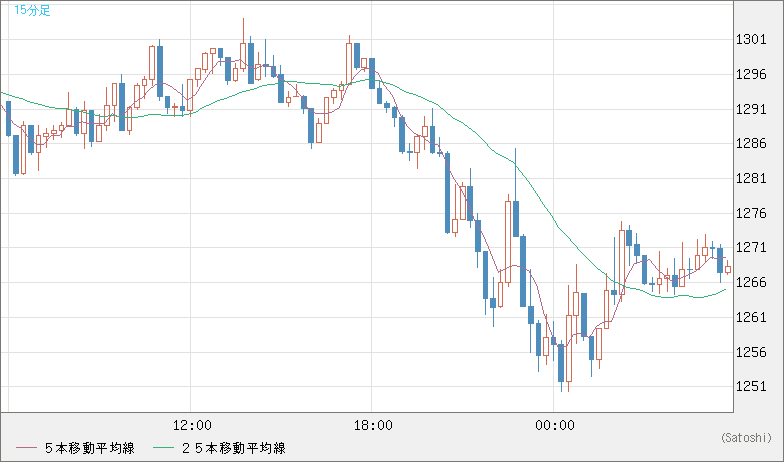The width and height of the screenshot is (784, 462).
Task: Click the 1271 price axis label
Action: [x=751, y=248]
